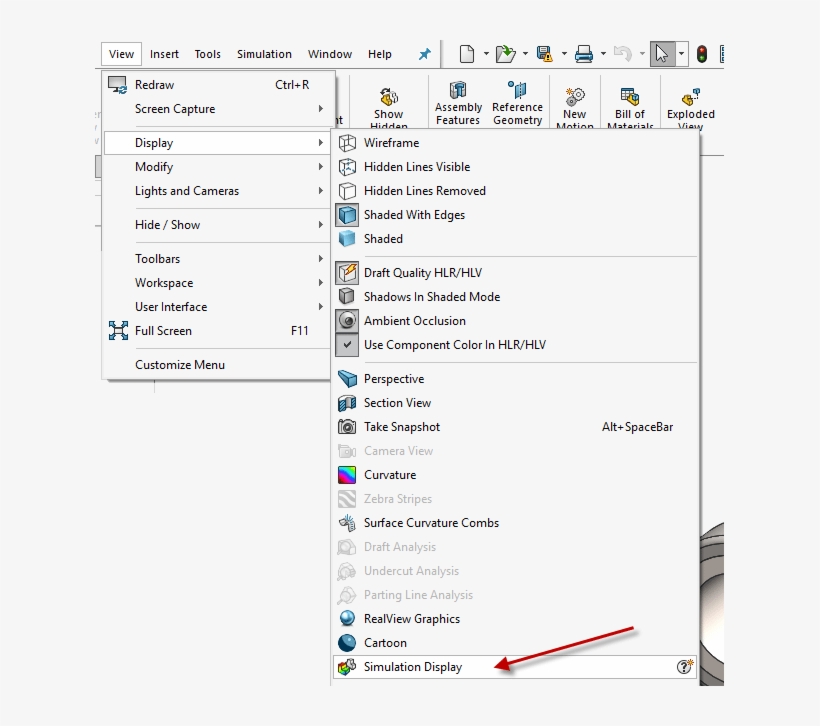
Task: Toggle Use Component Color In HLR/HLV
Action: (x=454, y=345)
